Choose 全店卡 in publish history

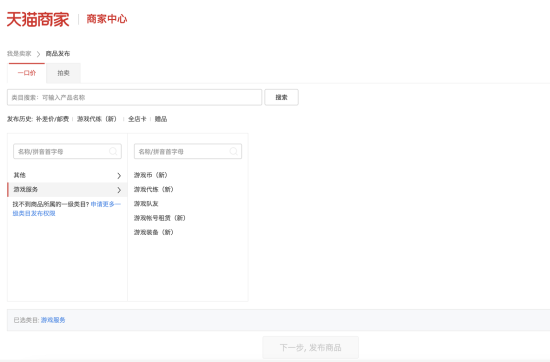tap(137, 119)
